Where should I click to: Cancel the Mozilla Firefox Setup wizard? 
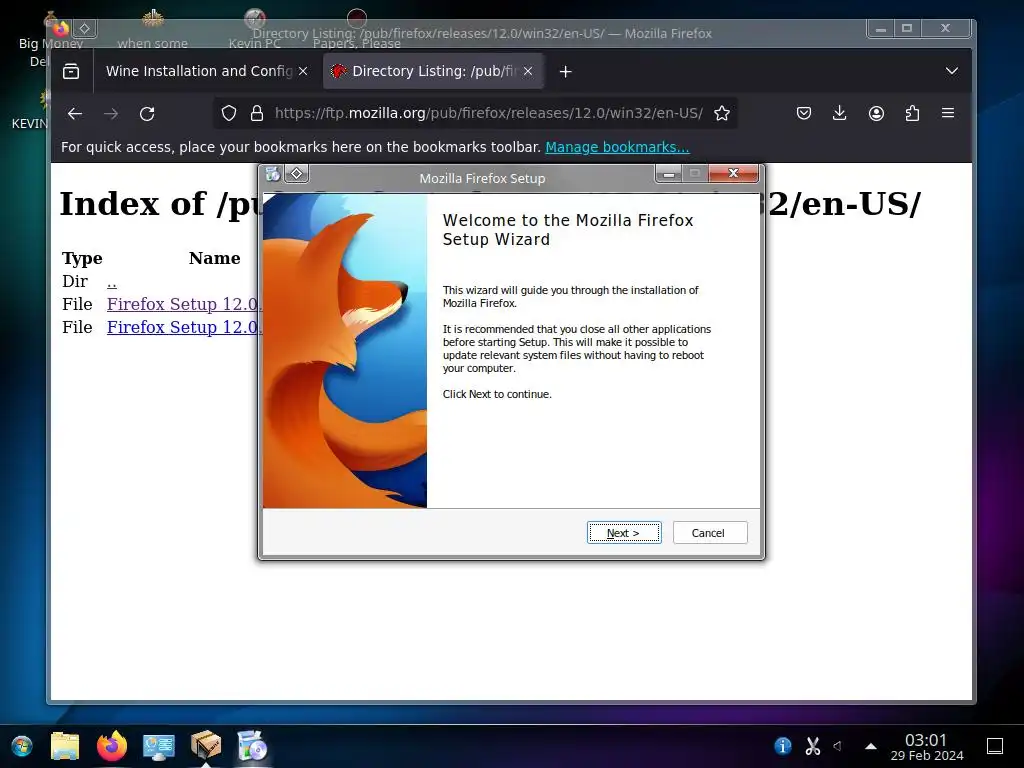coord(710,532)
